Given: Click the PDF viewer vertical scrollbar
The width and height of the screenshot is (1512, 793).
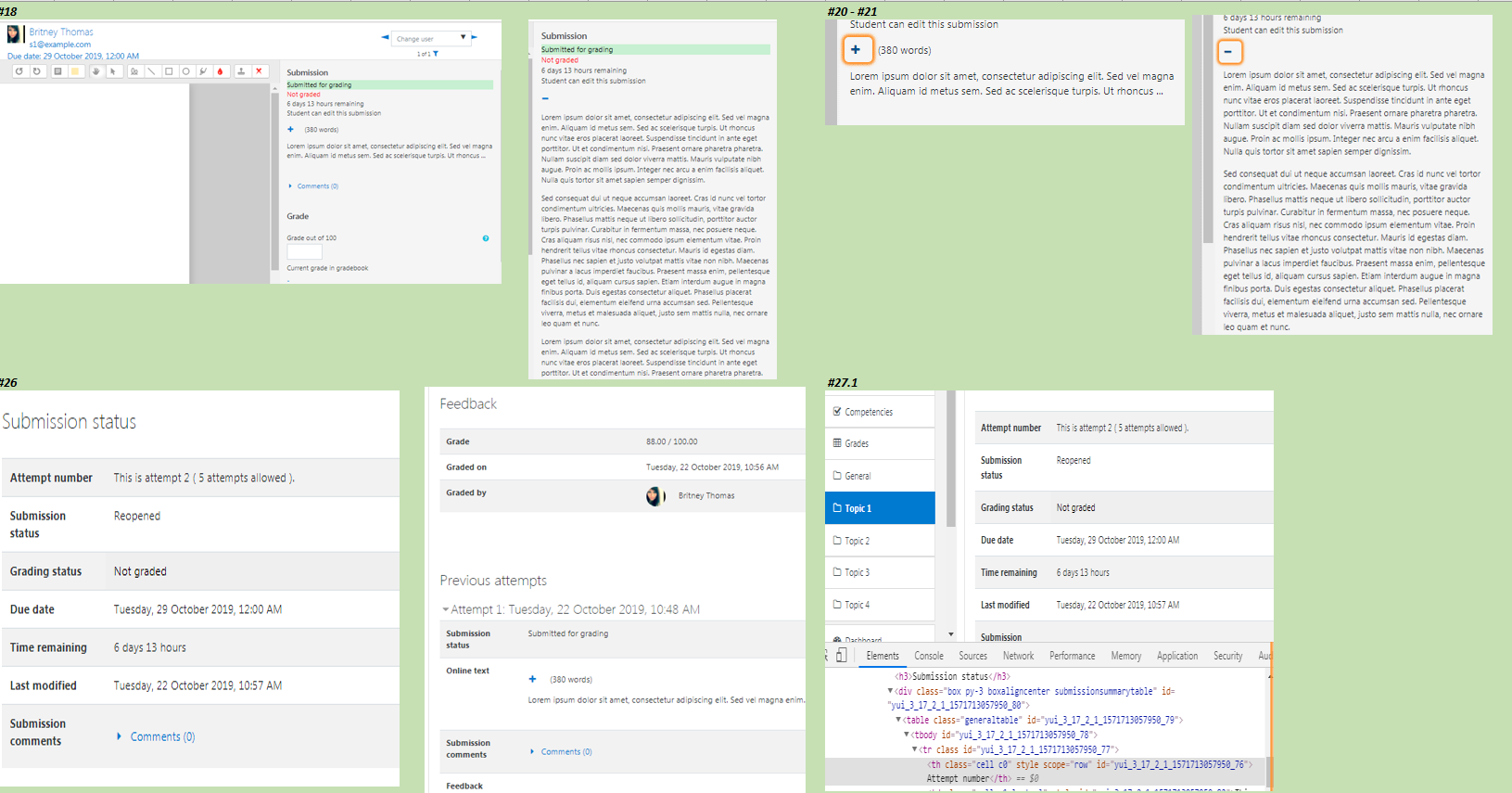Looking at the screenshot, I should pos(274,181).
